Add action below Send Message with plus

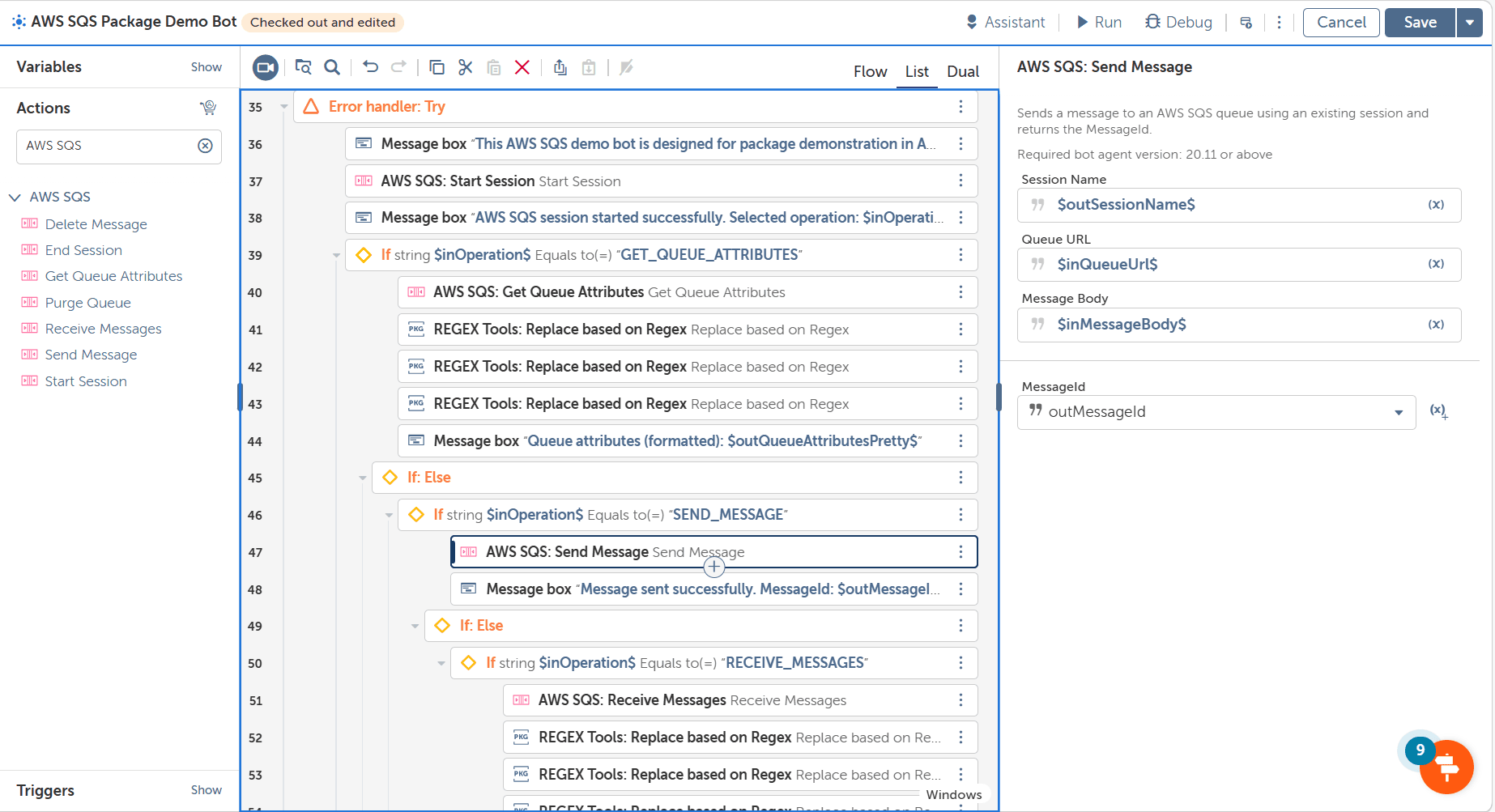point(713,568)
